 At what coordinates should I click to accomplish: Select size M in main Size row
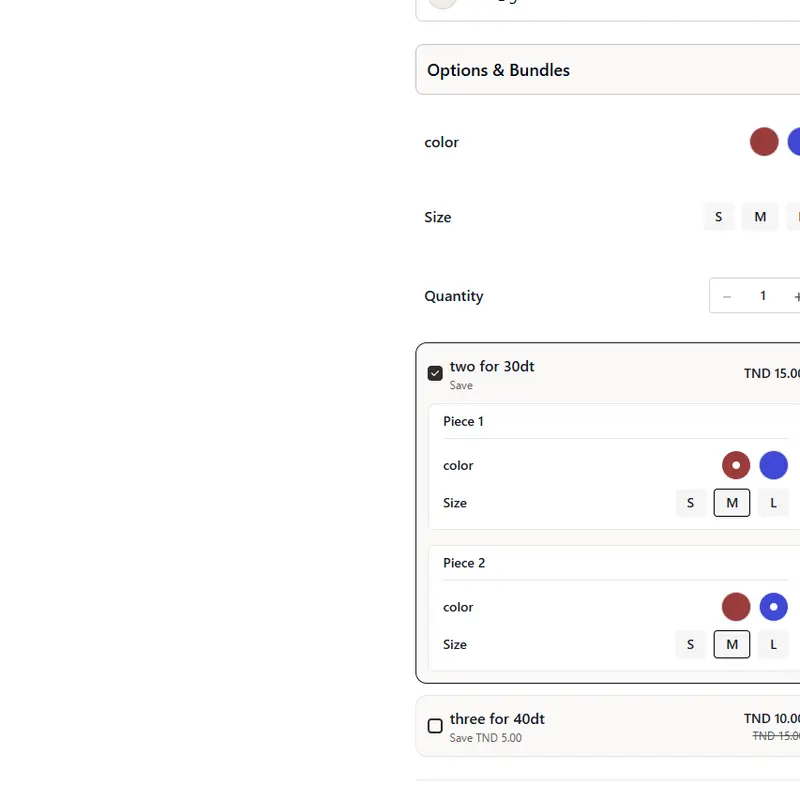[x=760, y=217]
